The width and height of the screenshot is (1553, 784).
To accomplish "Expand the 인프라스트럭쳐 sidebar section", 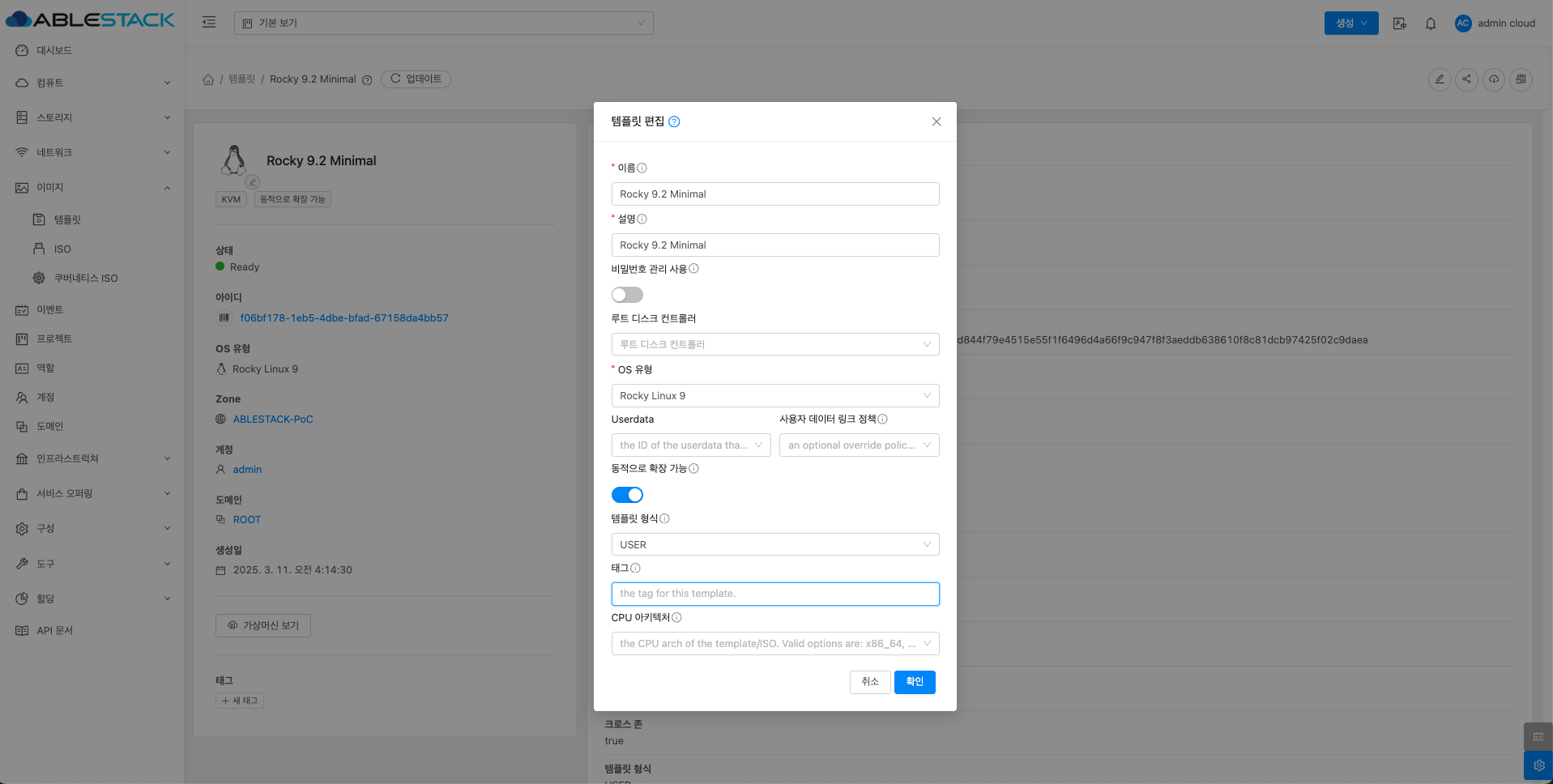I will click(92, 458).
